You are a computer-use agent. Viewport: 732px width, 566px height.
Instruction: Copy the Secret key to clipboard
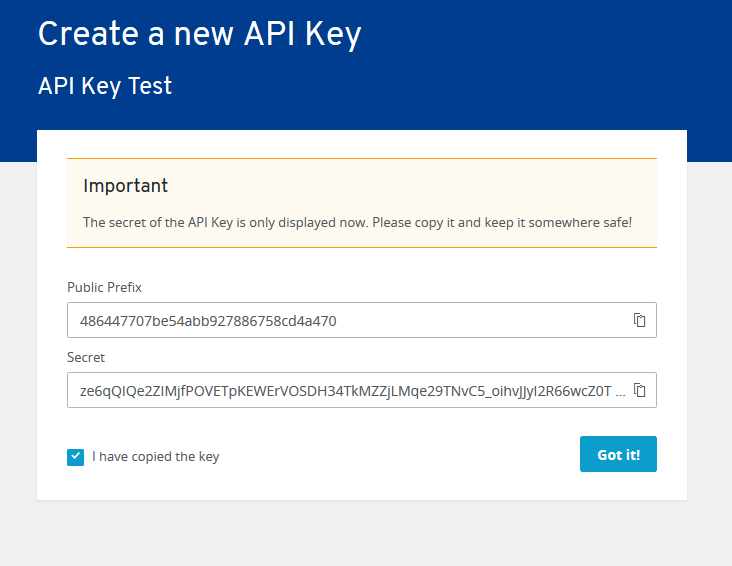coord(640,390)
